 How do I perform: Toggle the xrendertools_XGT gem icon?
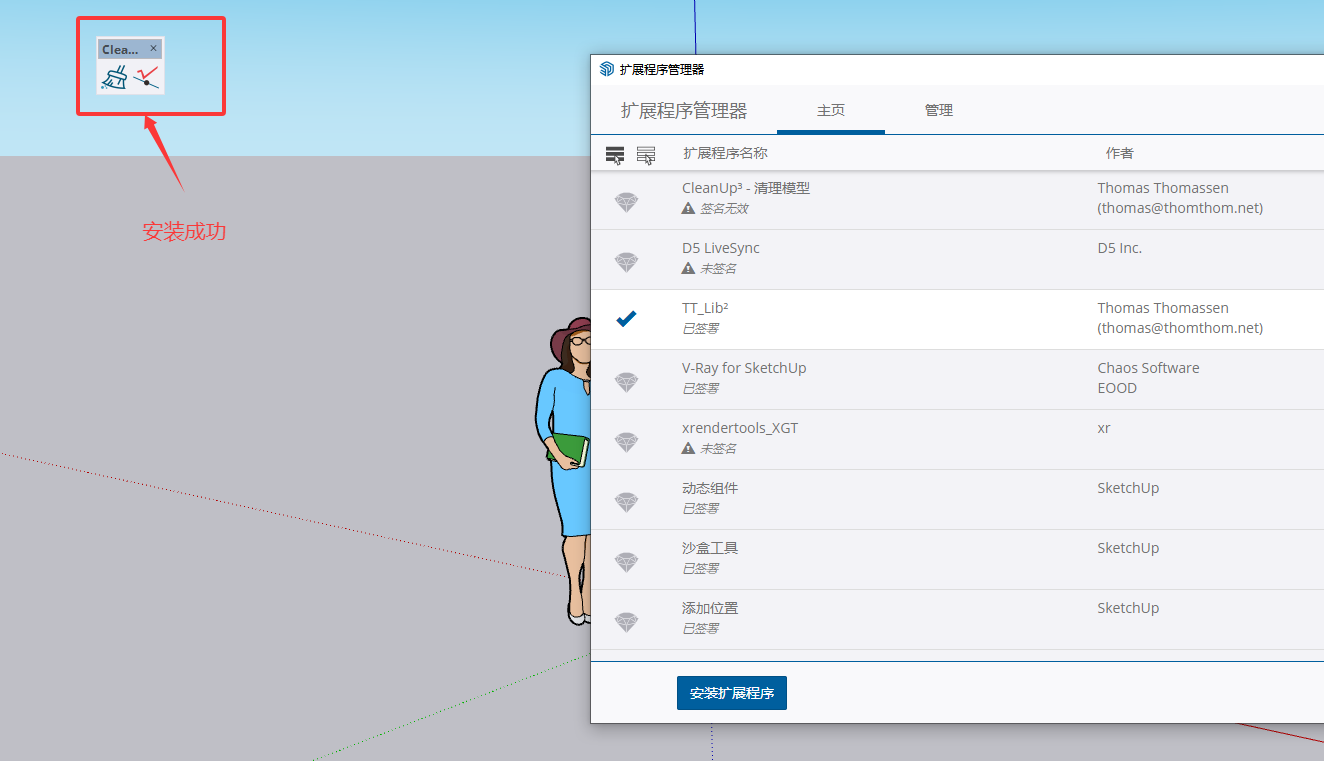(x=626, y=442)
